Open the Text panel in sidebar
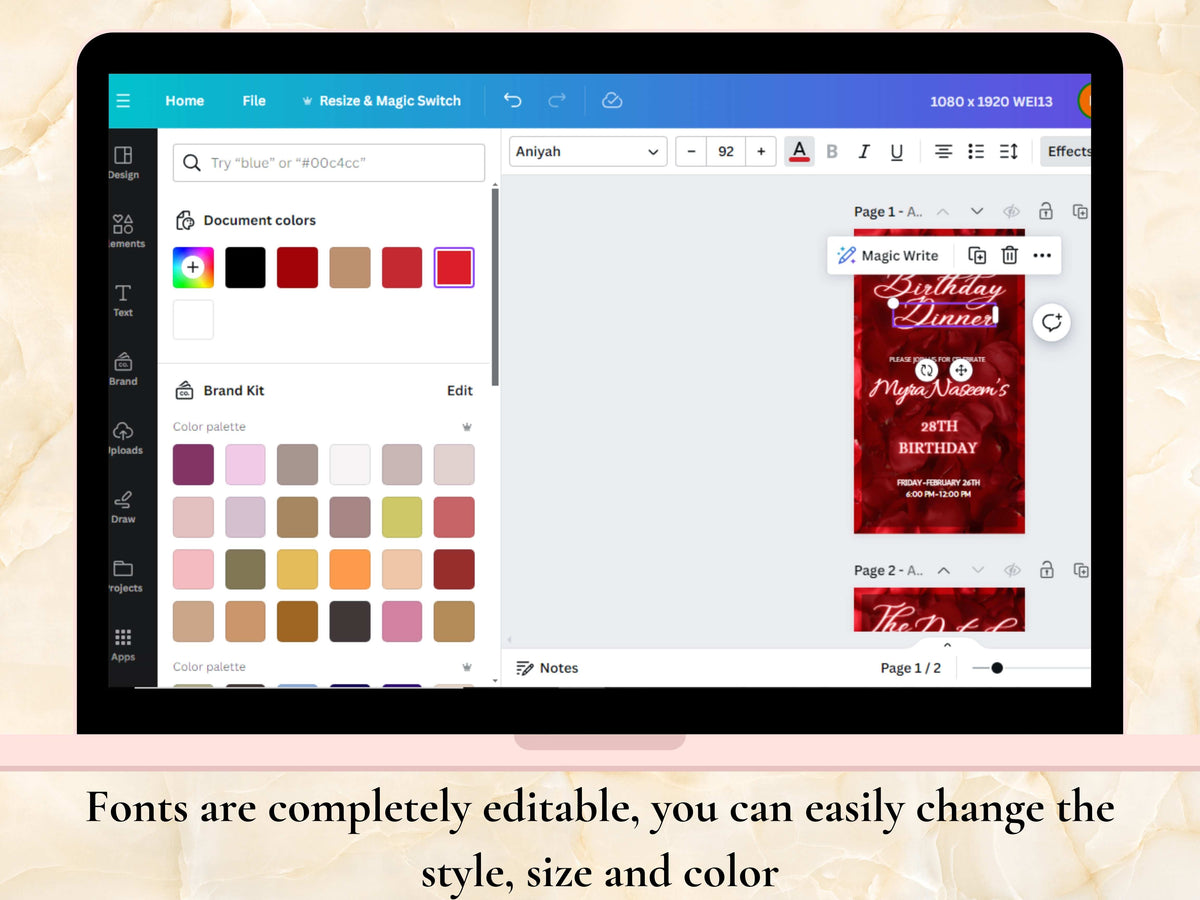Image resolution: width=1200 pixels, height=900 pixels. pyautogui.click(x=123, y=300)
